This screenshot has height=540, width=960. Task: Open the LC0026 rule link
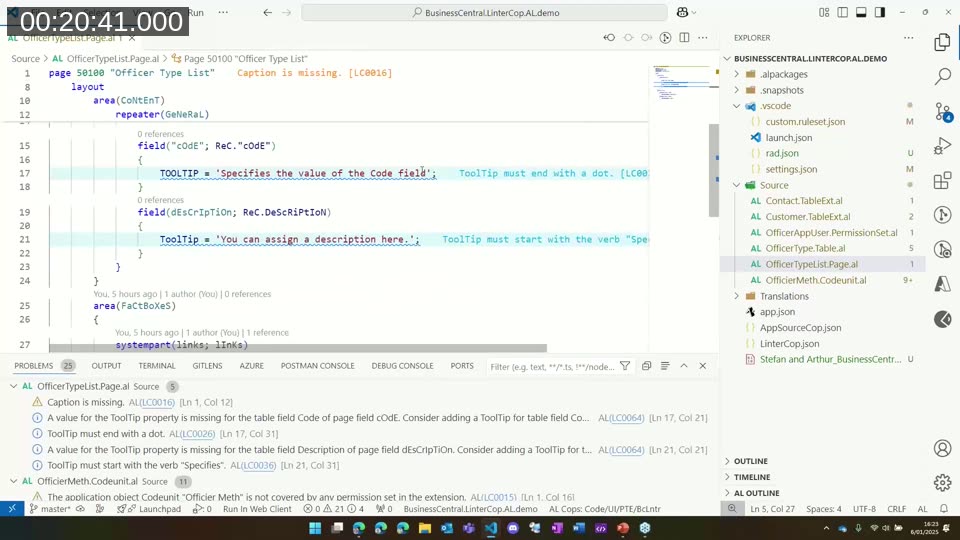coord(198,434)
